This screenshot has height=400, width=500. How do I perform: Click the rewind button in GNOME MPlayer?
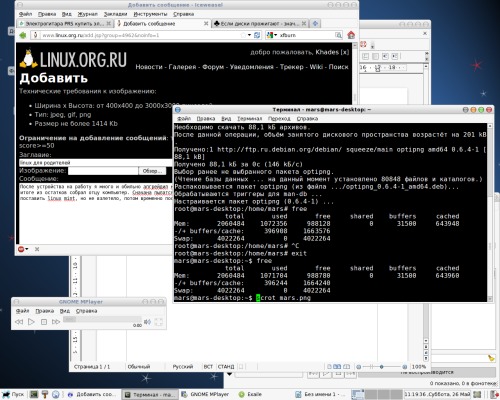click(19, 322)
